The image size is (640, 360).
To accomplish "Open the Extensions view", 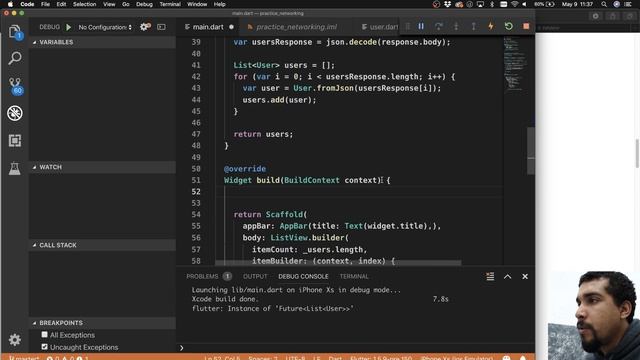I will pyautogui.click(x=15, y=140).
